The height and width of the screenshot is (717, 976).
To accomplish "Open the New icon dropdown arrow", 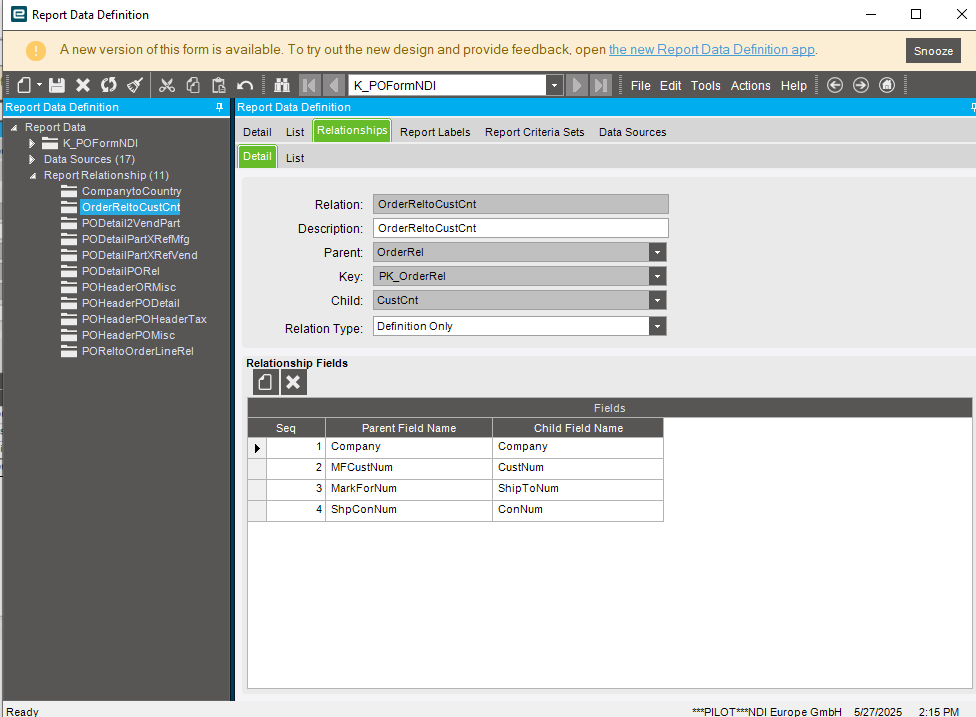I will 39,85.
